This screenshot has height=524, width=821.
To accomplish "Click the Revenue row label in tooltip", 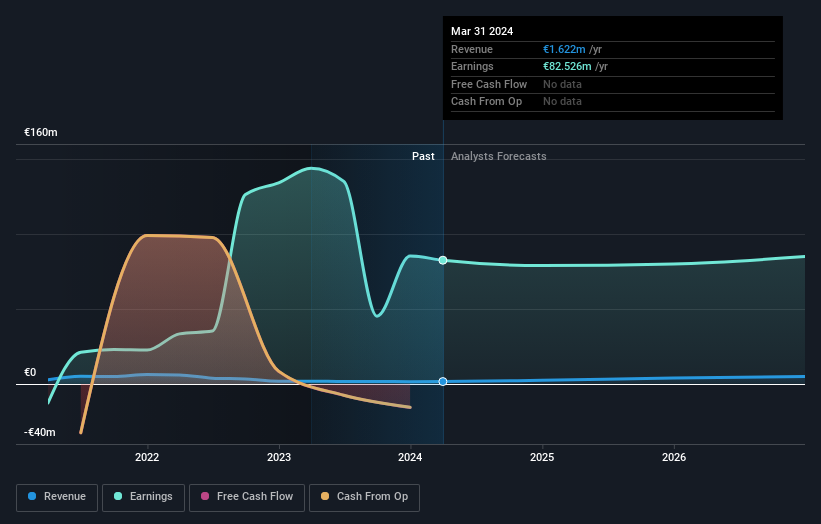I will pos(472,49).
